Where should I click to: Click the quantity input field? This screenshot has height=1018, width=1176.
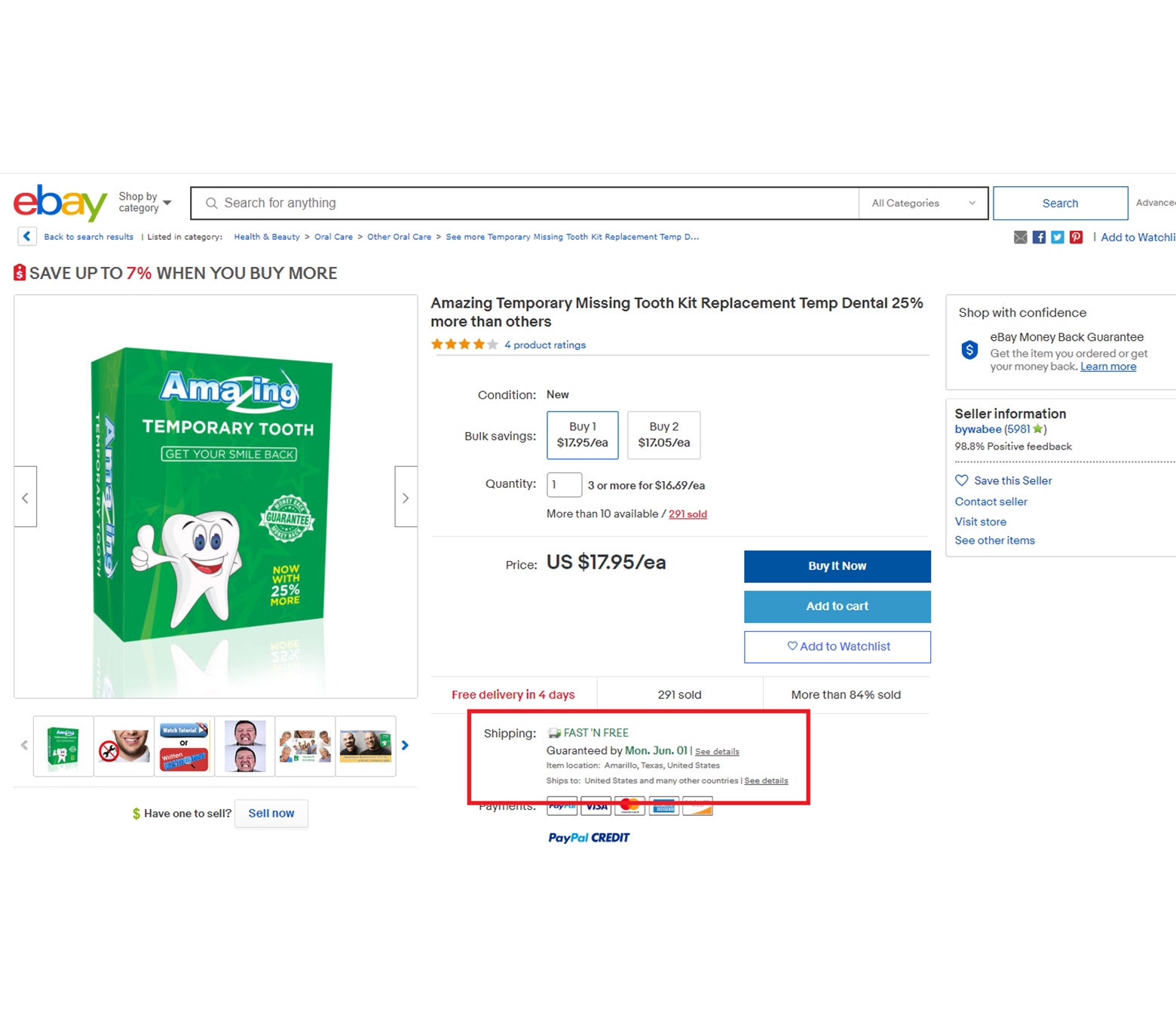tap(564, 484)
